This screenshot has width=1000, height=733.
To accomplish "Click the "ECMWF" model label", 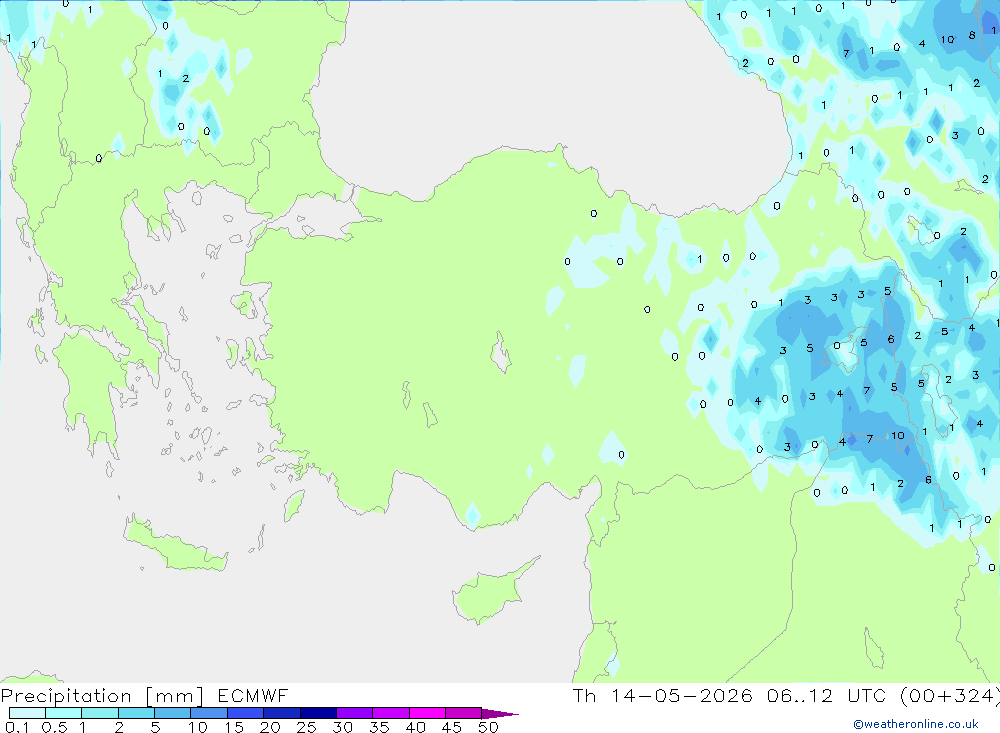I will pos(253,695).
